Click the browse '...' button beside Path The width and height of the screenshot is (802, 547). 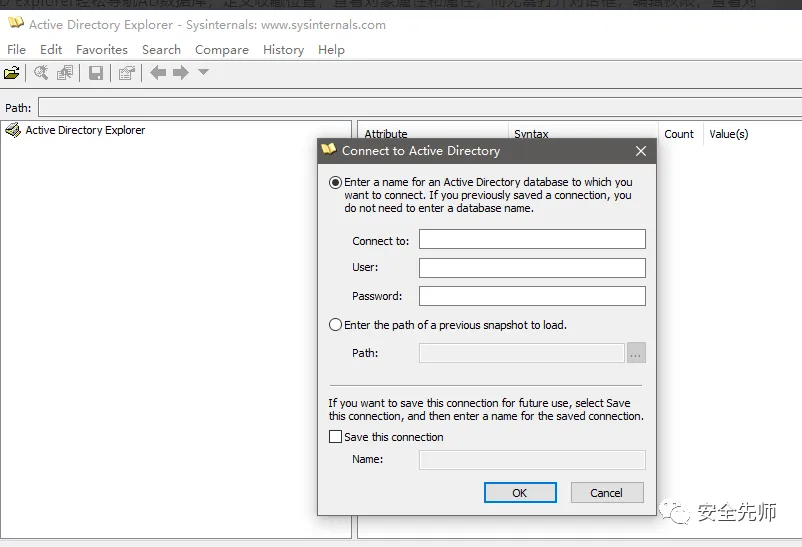(x=636, y=353)
